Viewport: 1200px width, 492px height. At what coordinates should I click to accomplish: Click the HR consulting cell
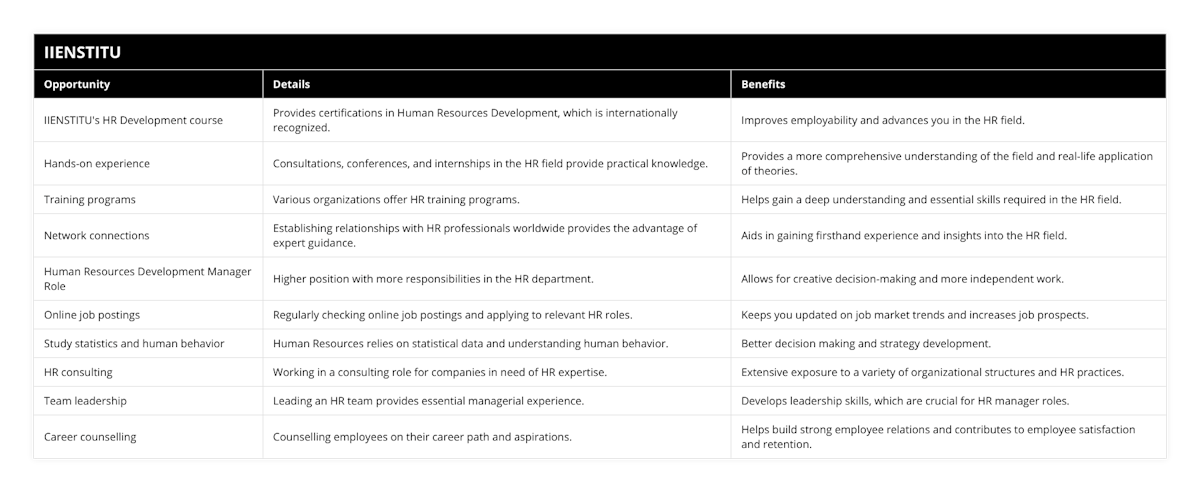coord(148,372)
